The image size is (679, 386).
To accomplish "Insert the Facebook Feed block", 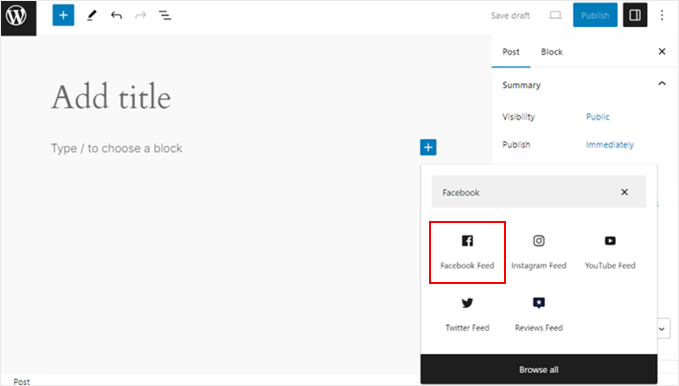I will pyautogui.click(x=467, y=253).
